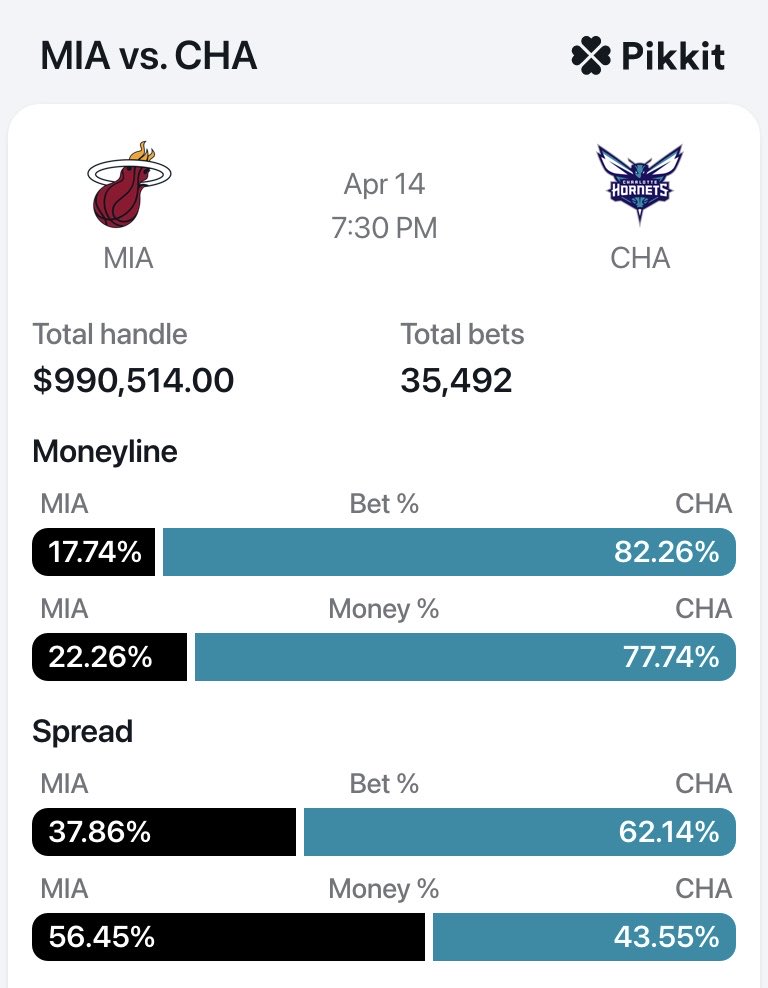The height and width of the screenshot is (988, 768).
Task: Click Spread CHA 43.55% money bar
Action: click(584, 937)
